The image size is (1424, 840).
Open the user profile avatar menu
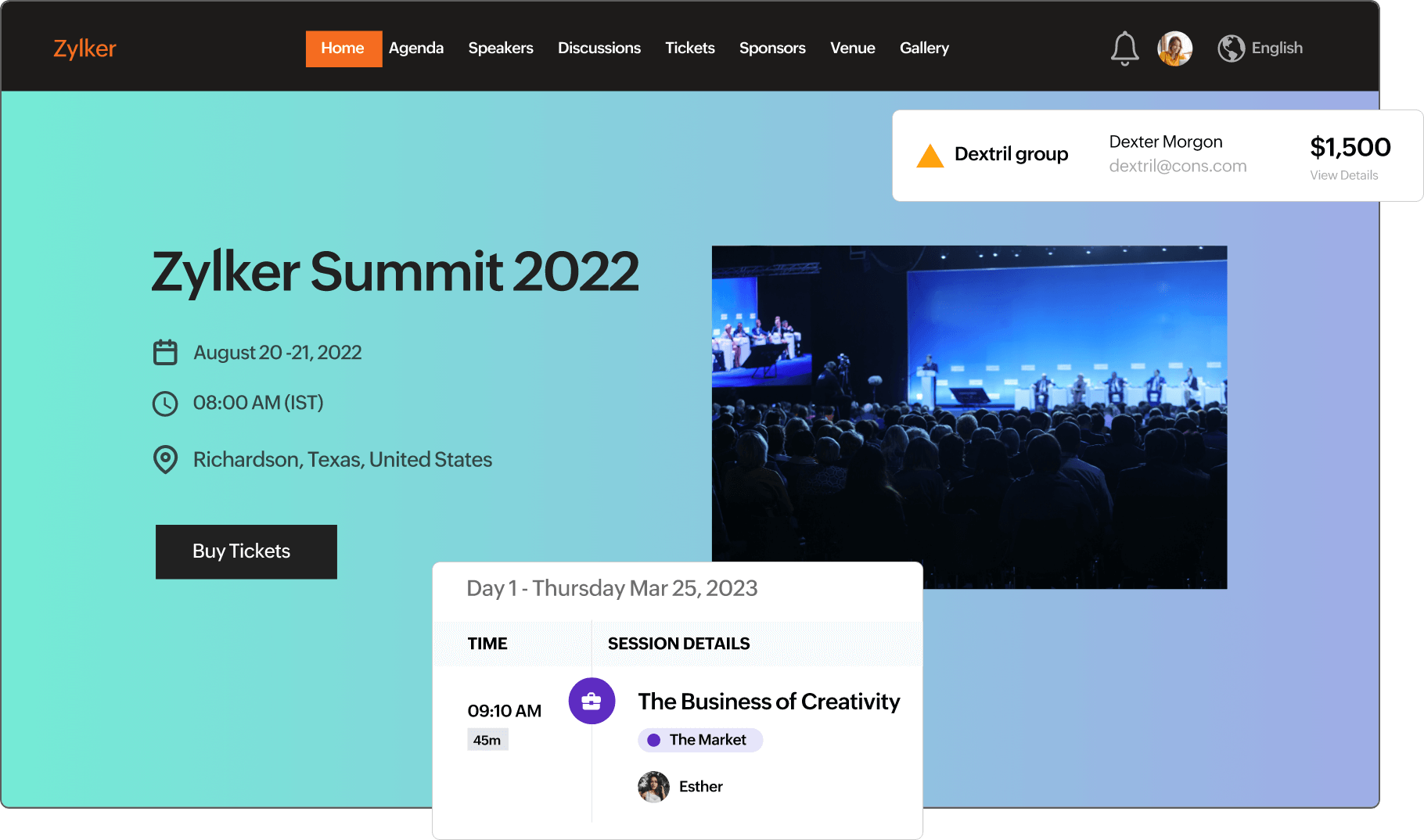pos(1174,48)
